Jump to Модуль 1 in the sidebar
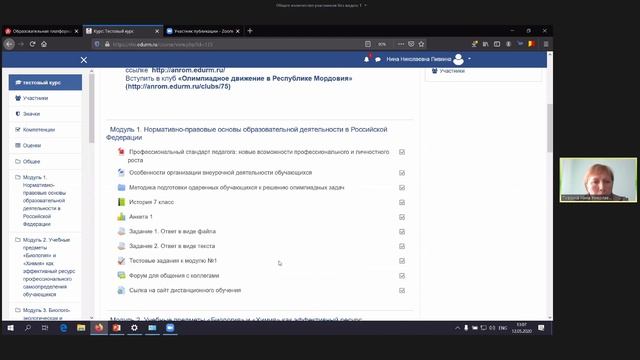 [45, 200]
